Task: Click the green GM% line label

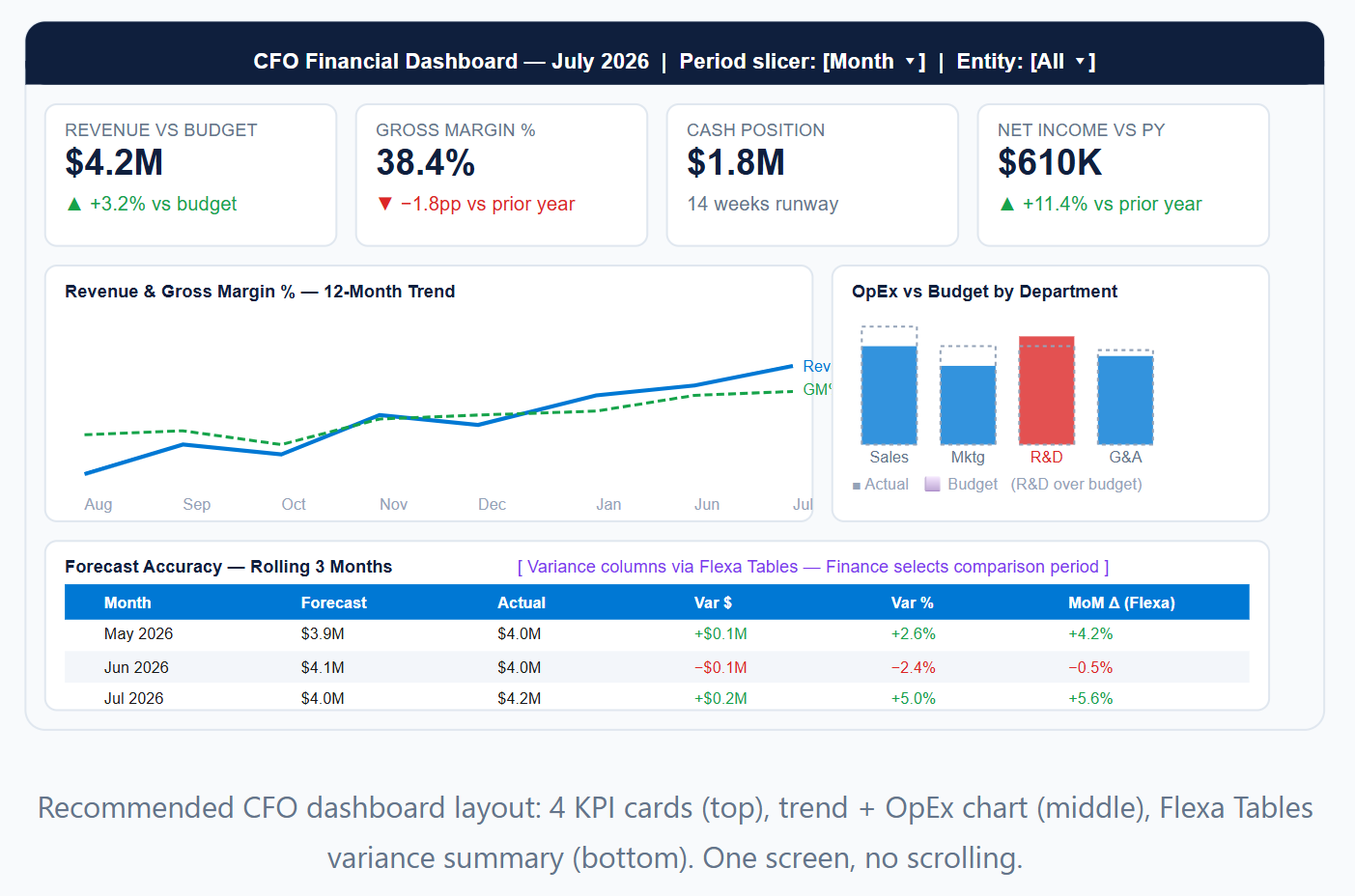Action: coord(817,389)
